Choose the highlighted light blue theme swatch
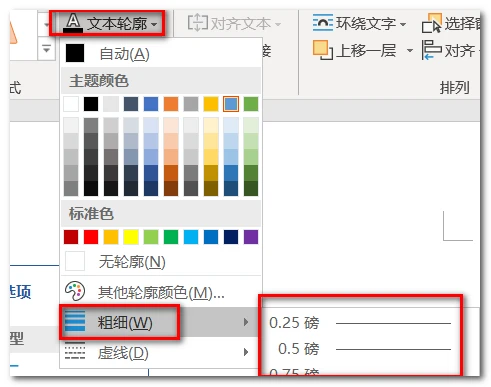 (231, 104)
